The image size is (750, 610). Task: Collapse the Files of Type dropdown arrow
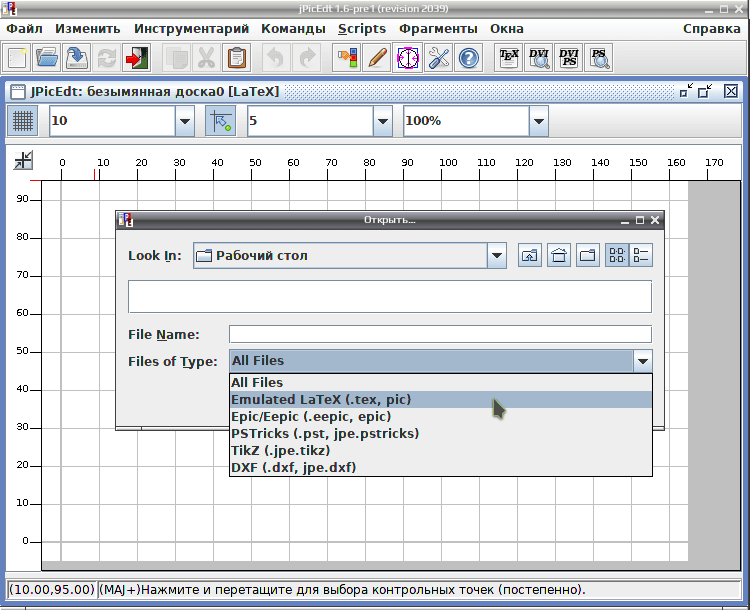[x=643, y=361]
